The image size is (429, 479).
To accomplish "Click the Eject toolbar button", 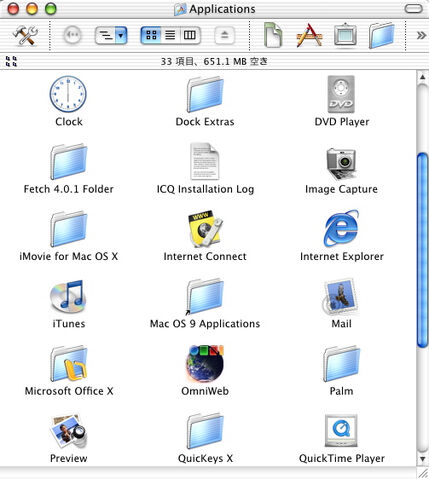I will (224, 35).
